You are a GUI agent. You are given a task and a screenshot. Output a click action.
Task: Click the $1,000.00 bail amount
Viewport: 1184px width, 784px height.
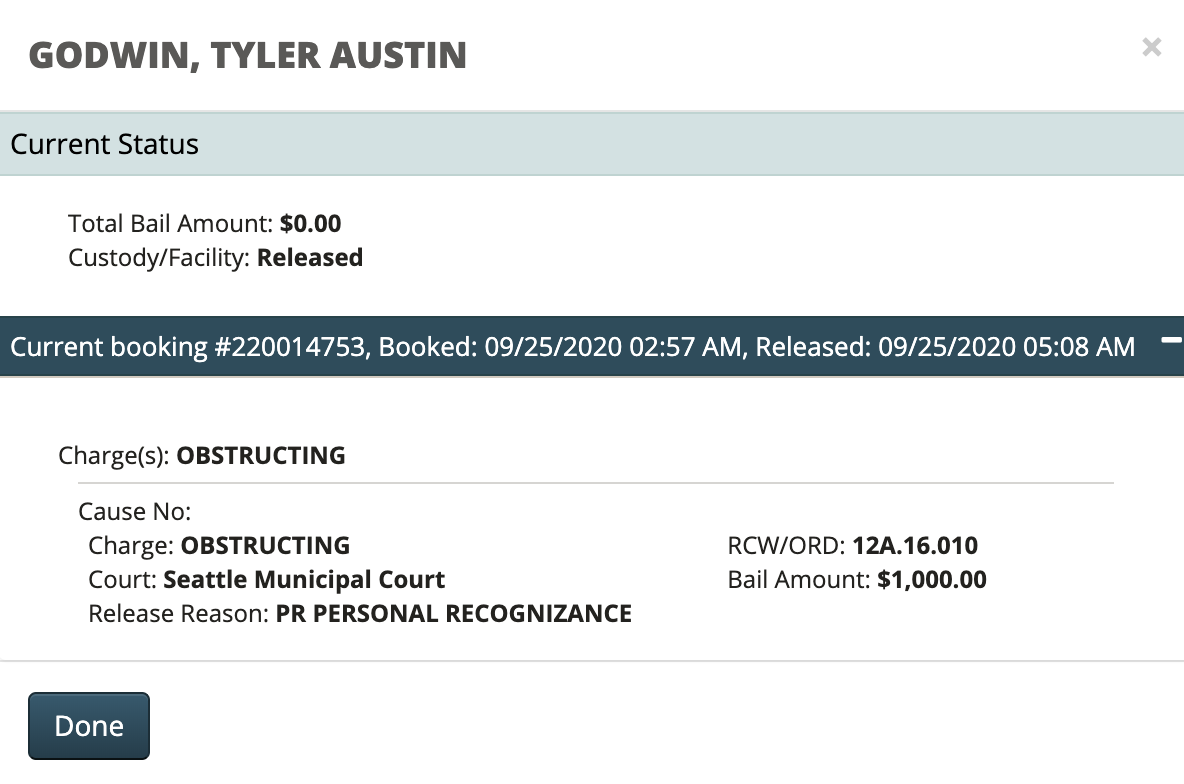931,580
